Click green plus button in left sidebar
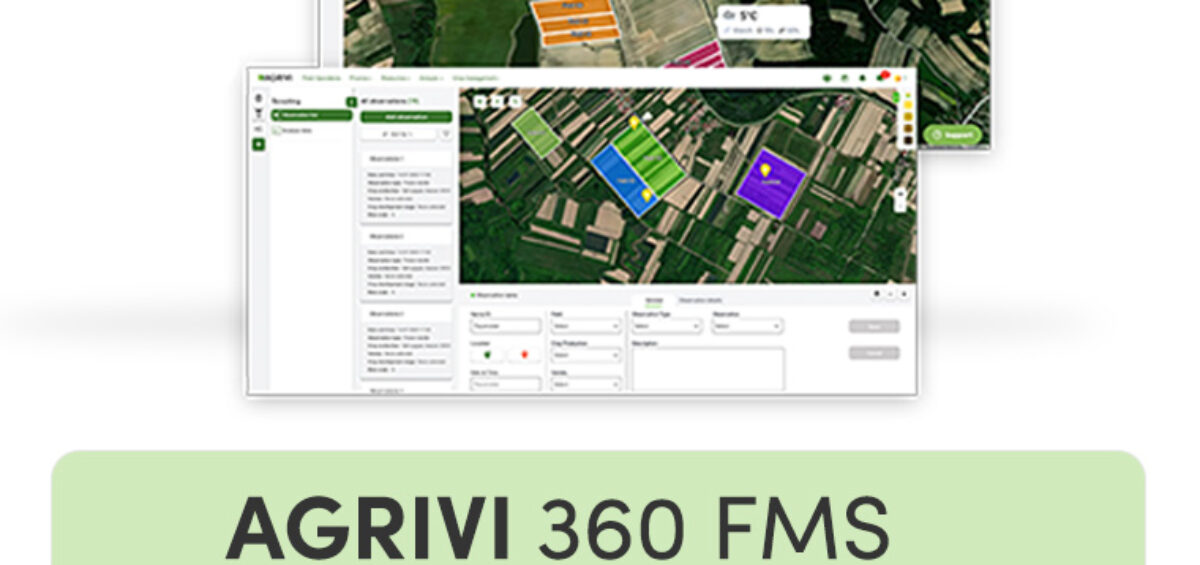This screenshot has width=1200, height=565. 259,144
